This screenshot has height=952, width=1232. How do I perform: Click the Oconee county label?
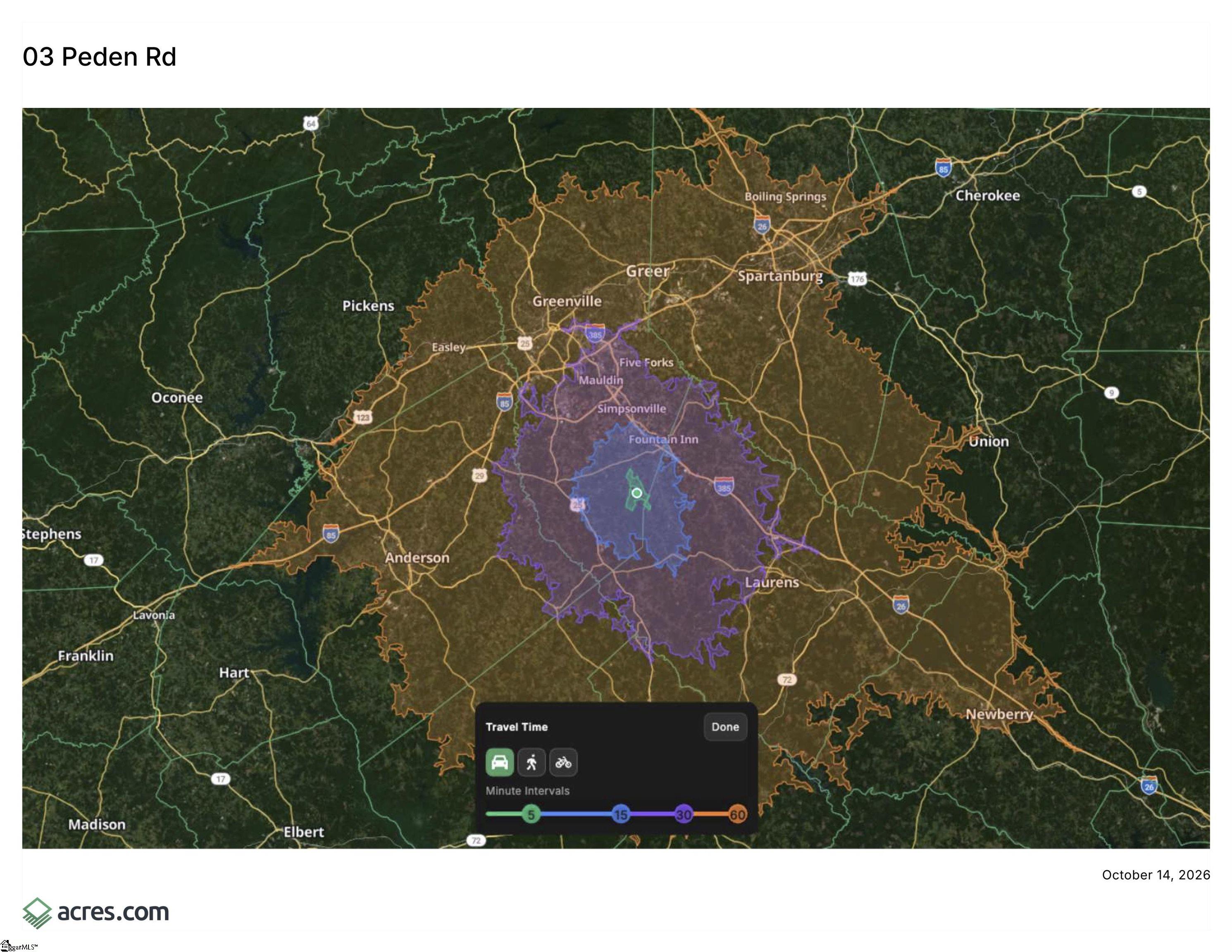click(176, 397)
